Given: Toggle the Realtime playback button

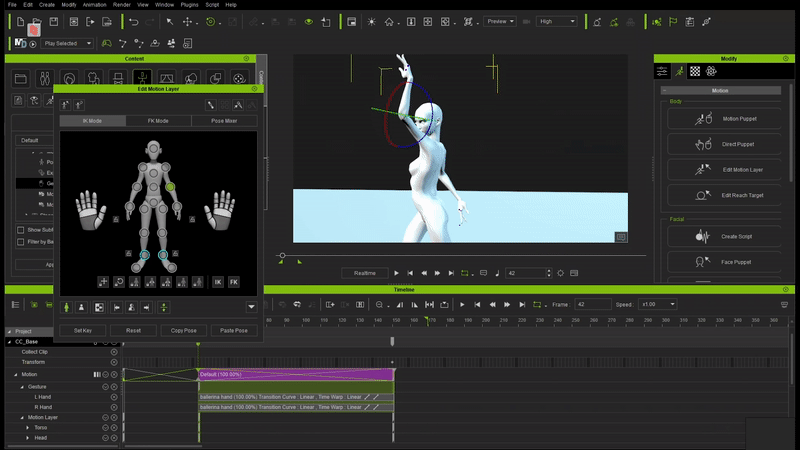Looking at the screenshot, I should point(364,273).
